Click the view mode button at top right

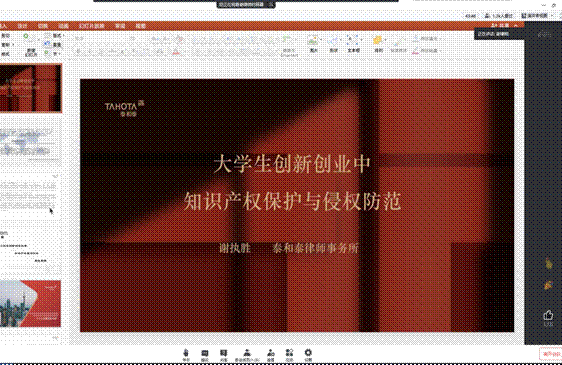[534, 16]
